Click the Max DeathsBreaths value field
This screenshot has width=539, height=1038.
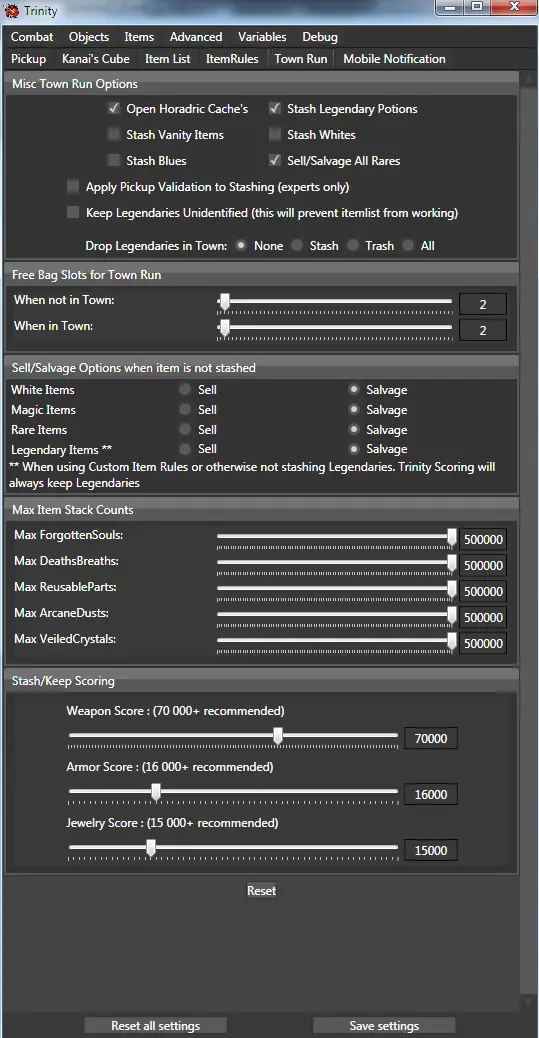pyautogui.click(x=483, y=565)
